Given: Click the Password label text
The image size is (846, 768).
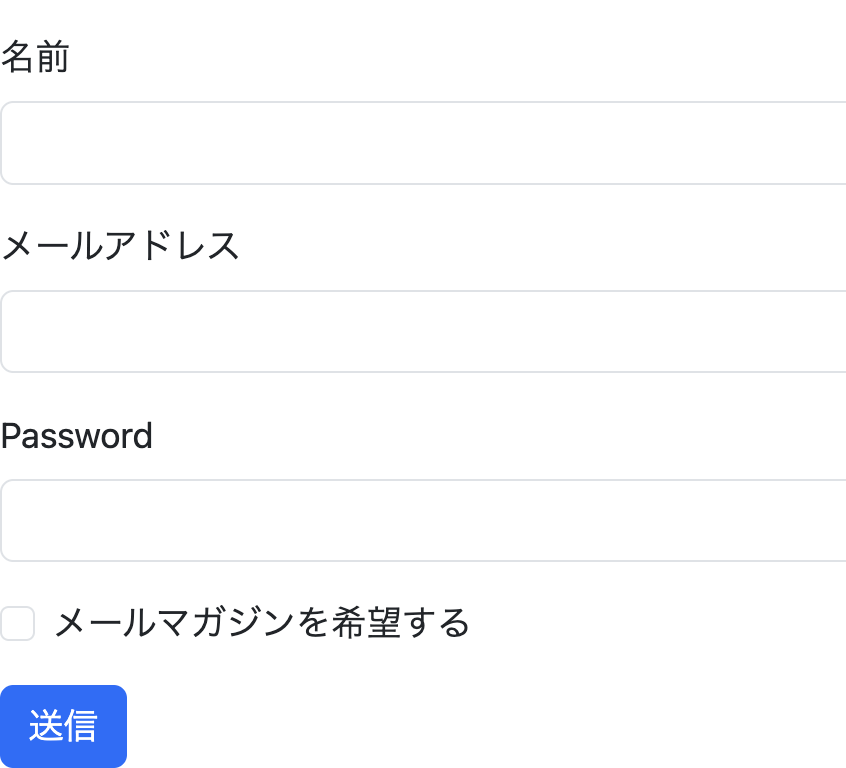Looking at the screenshot, I should coord(77,436).
